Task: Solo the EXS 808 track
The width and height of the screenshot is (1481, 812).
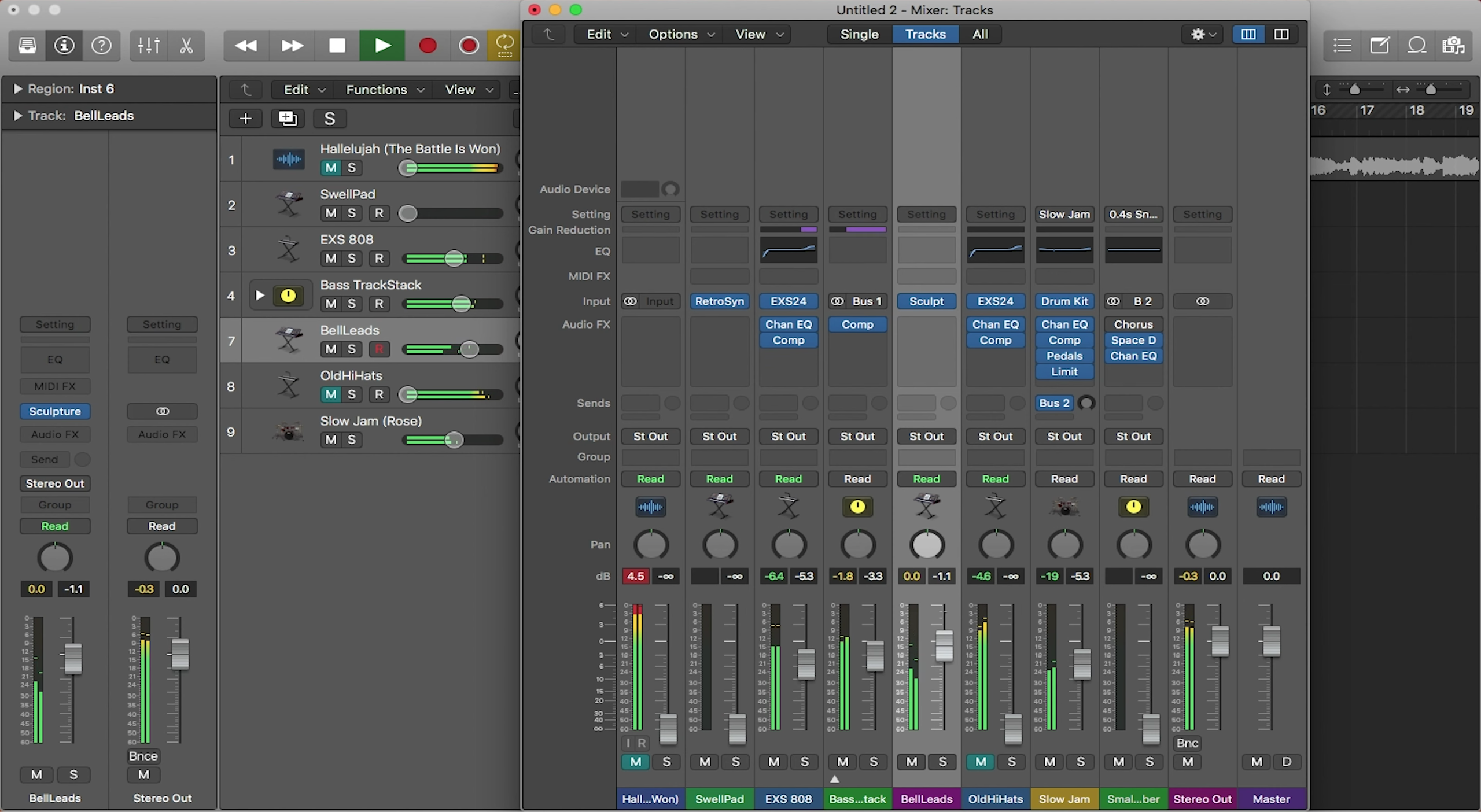Action: tap(352, 258)
